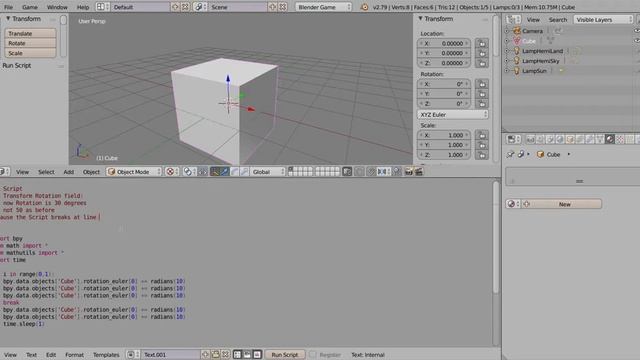Lock the Scale Z value

pos(482,155)
